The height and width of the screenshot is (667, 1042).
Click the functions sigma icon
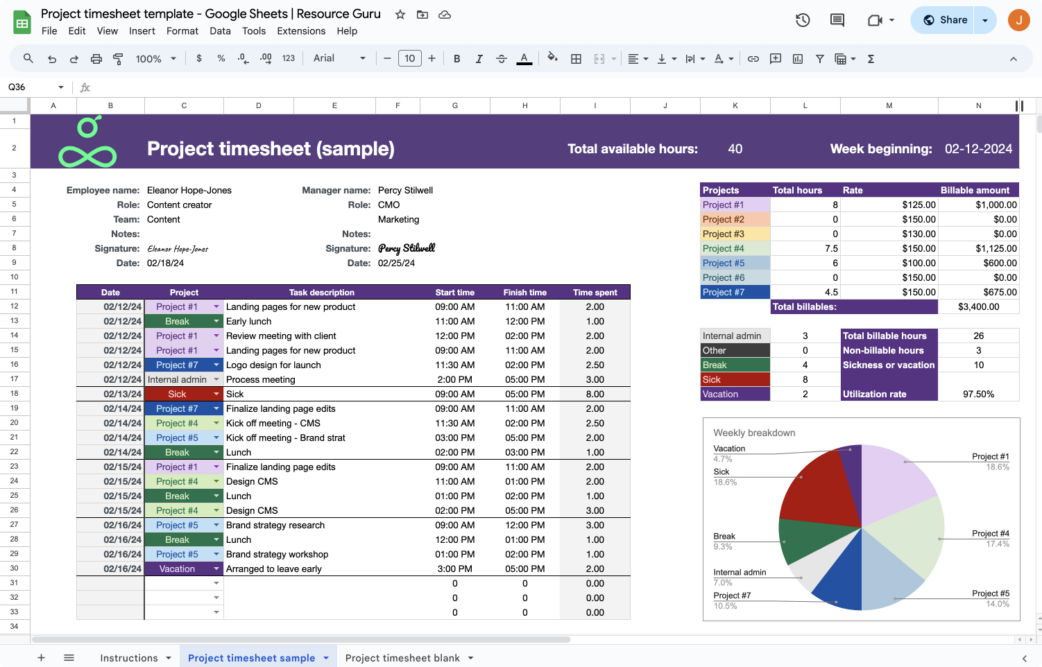(x=873, y=58)
